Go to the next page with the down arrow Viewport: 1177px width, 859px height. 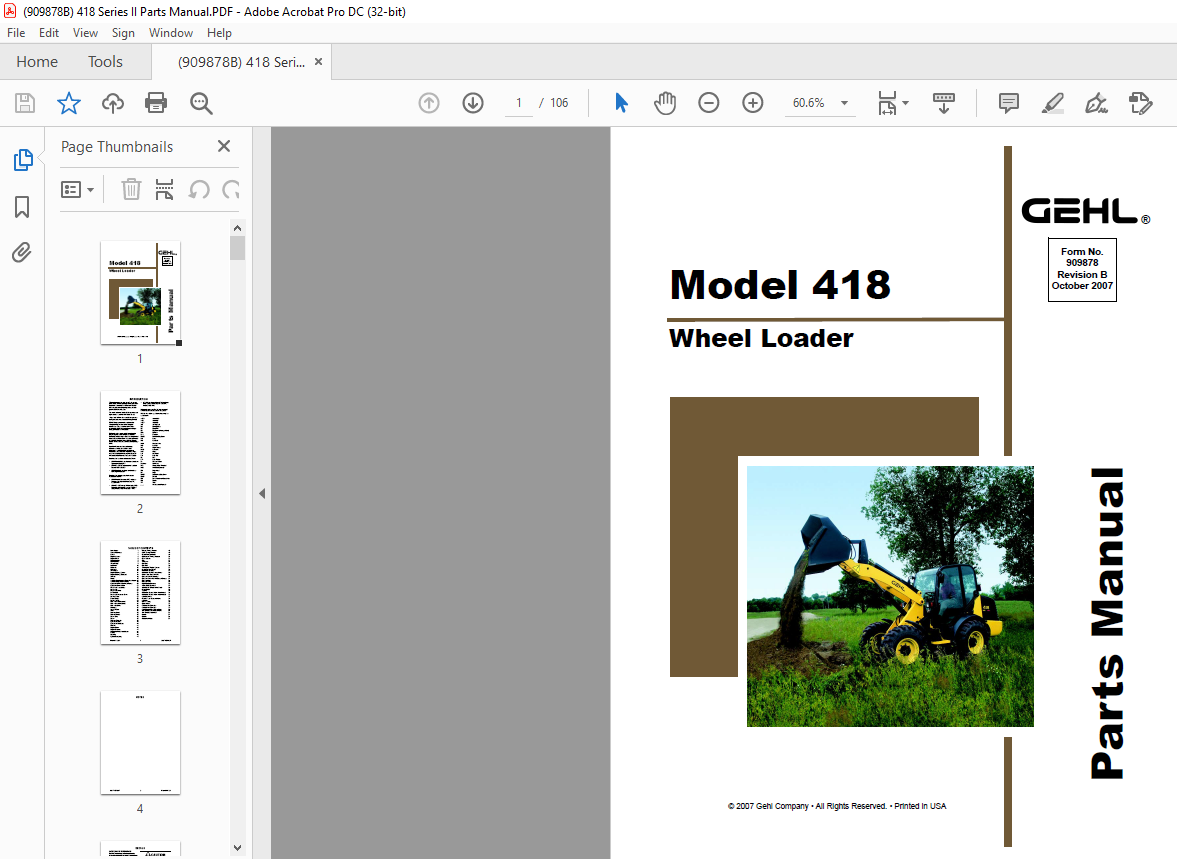pos(473,103)
